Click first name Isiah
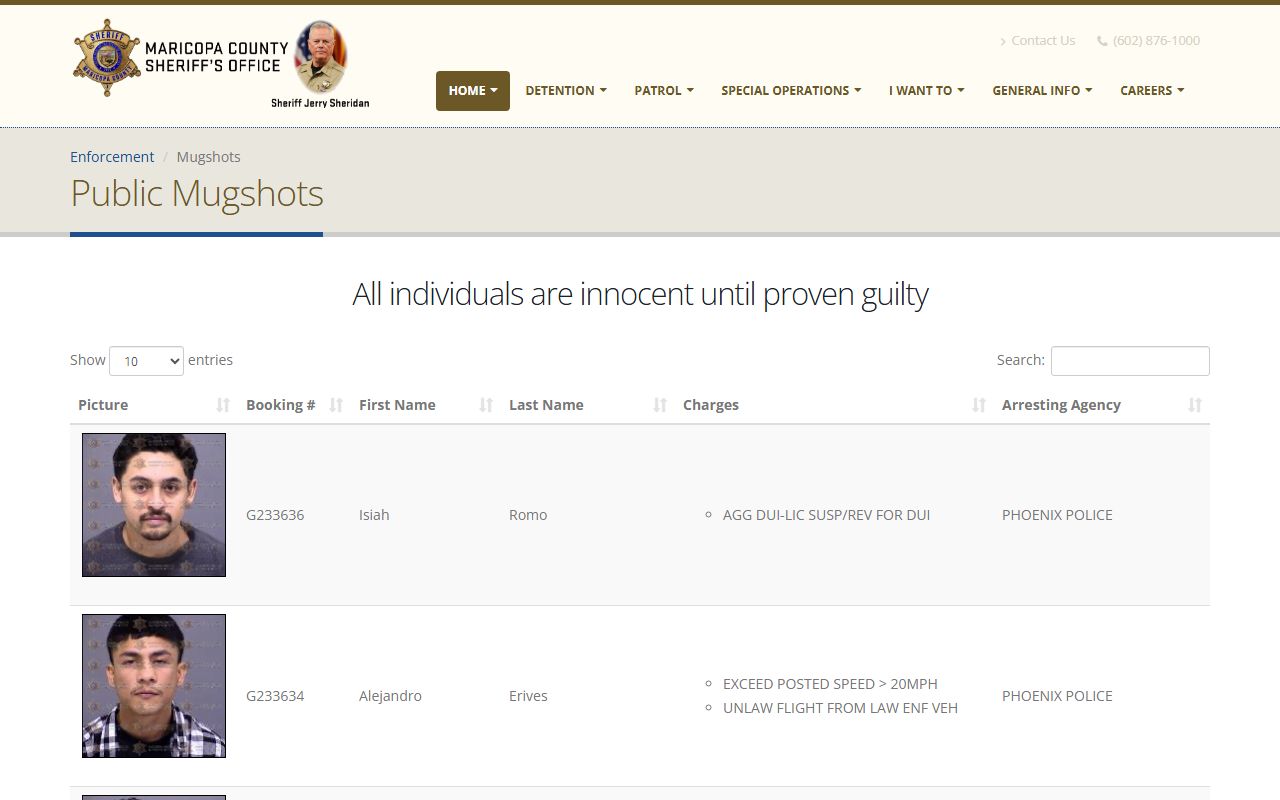The height and width of the screenshot is (800, 1280). tap(374, 515)
